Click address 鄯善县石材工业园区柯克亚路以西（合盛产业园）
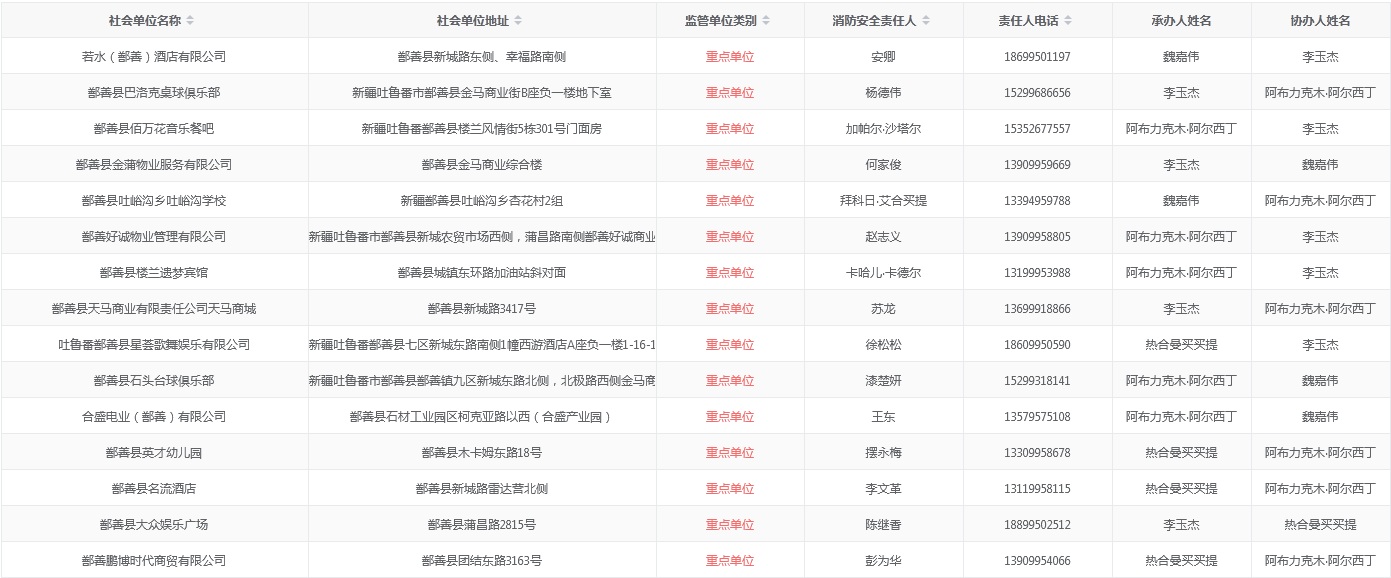This screenshot has height=578, width=1391. click(482, 417)
